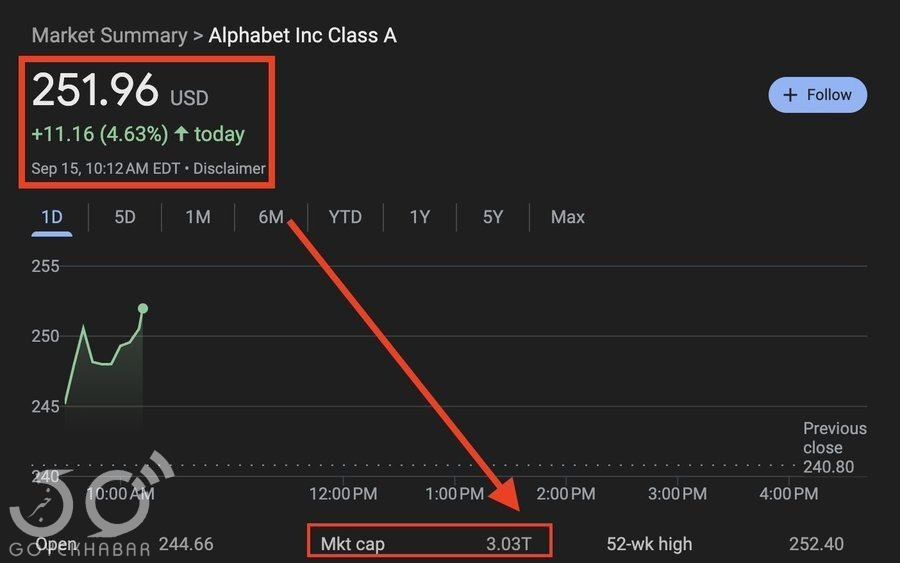900x563 pixels.
Task: Choose the 5Y time range
Action: (x=493, y=217)
